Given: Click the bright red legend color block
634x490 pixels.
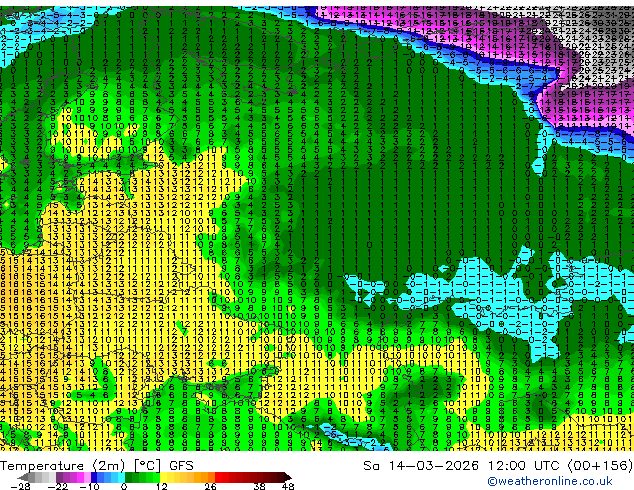Looking at the screenshot, I should click(218, 477).
